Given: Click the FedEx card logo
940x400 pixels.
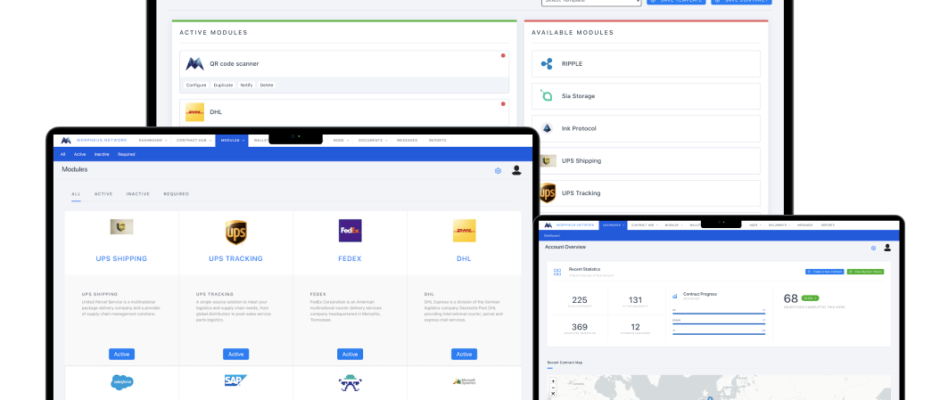Looking at the screenshot, I should pos(350,230).
